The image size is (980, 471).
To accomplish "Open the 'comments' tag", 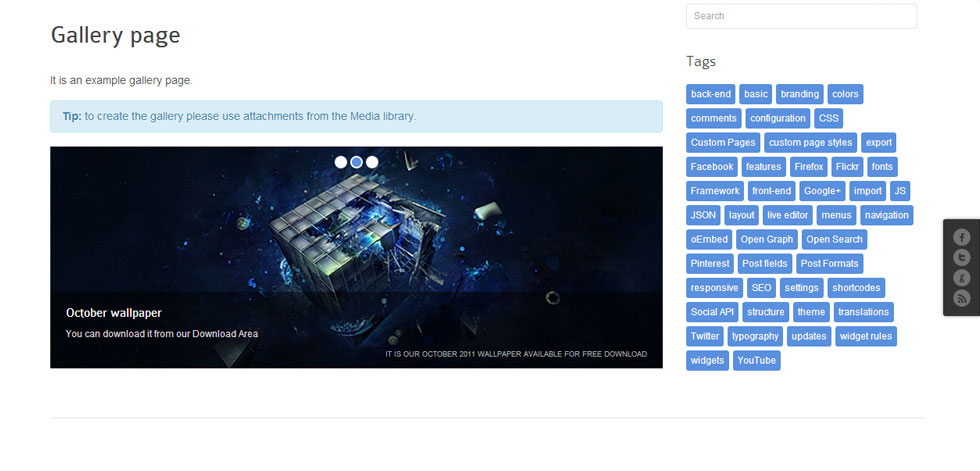I will (x=714, y=119).
